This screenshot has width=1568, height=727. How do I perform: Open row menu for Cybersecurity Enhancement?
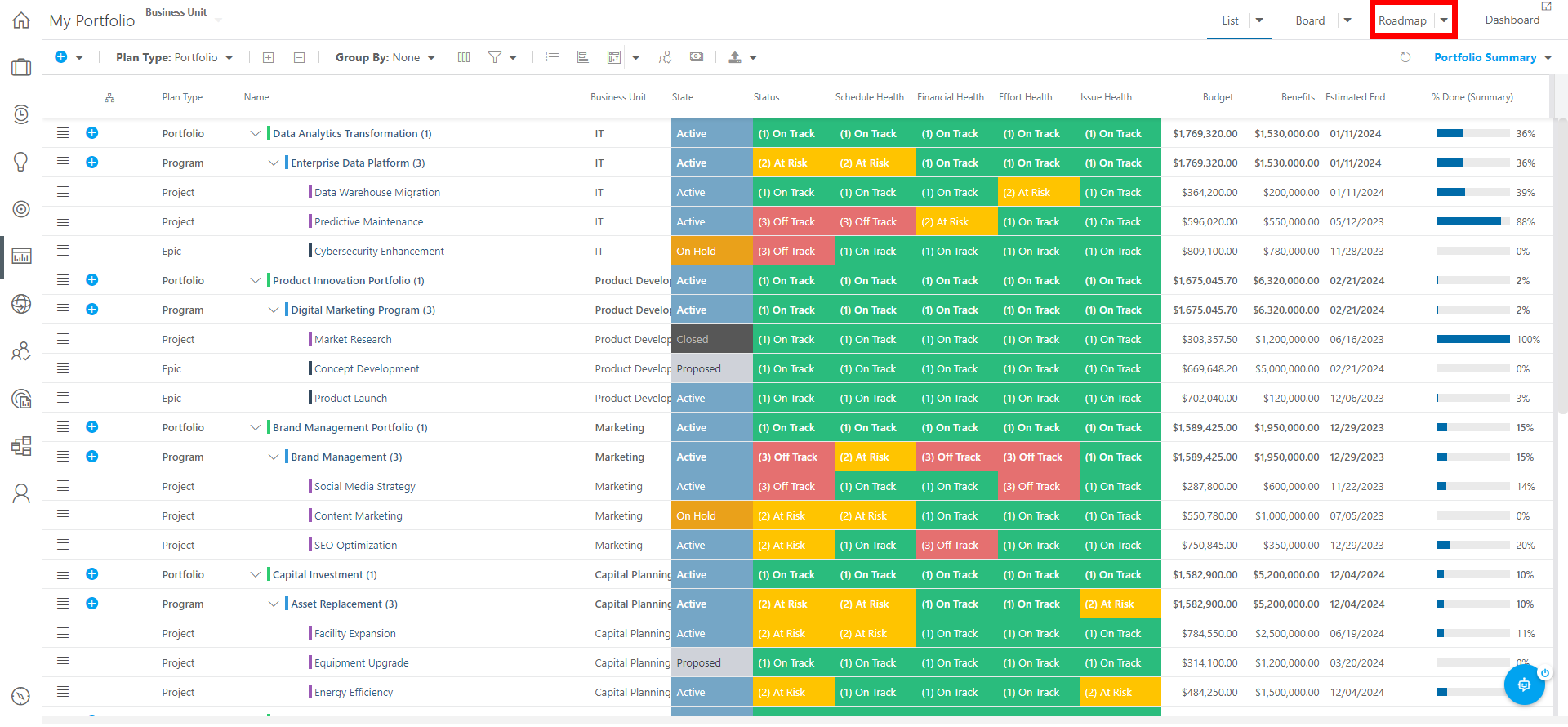(x=63, y=251)
